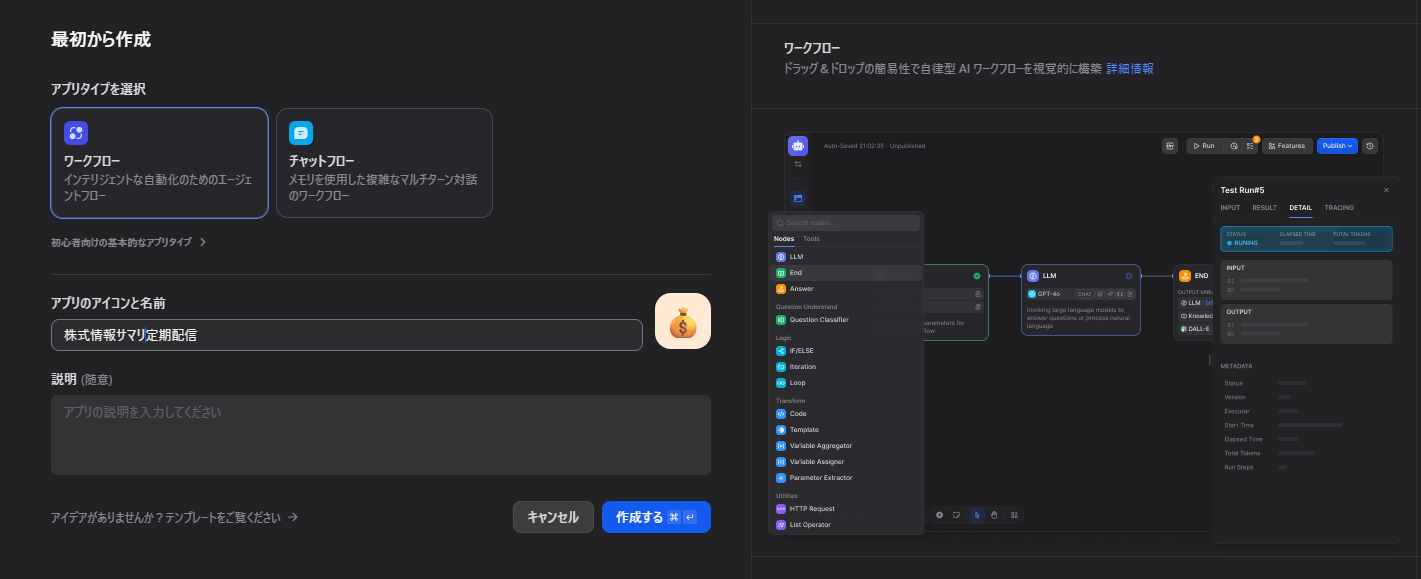This screenshot has height=579, width=1421.
Task: Click the Features button in the preview
Action: tap(1287, 146)
